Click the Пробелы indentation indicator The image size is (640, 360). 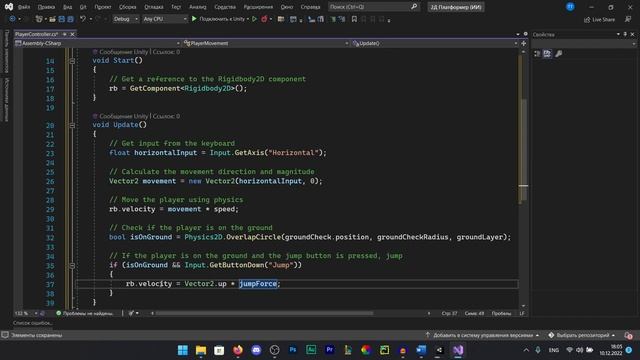coord(501,313)
